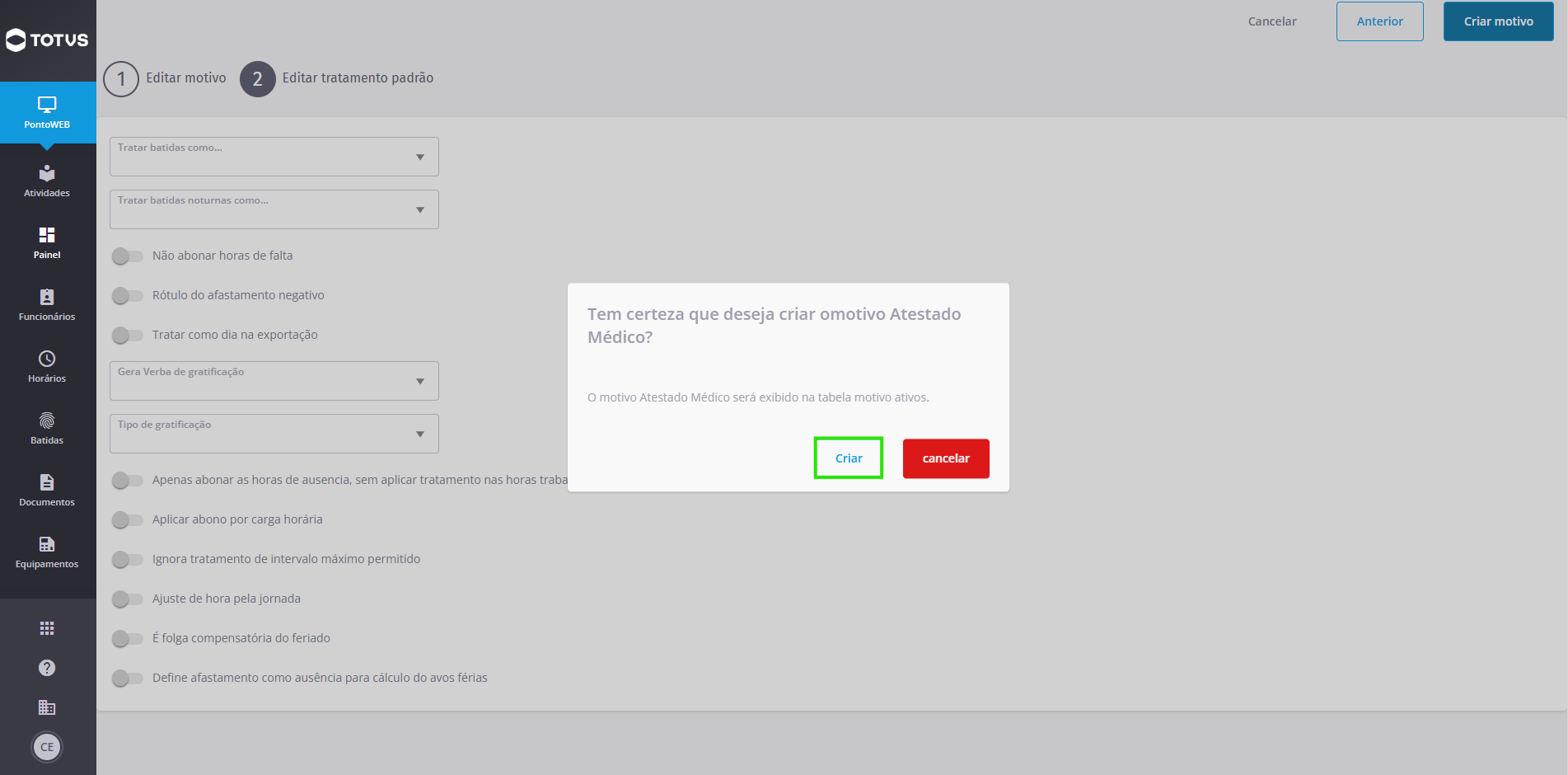
Task: Expand the Tipo de gratificação dropdown
Action: click(274, 434)
